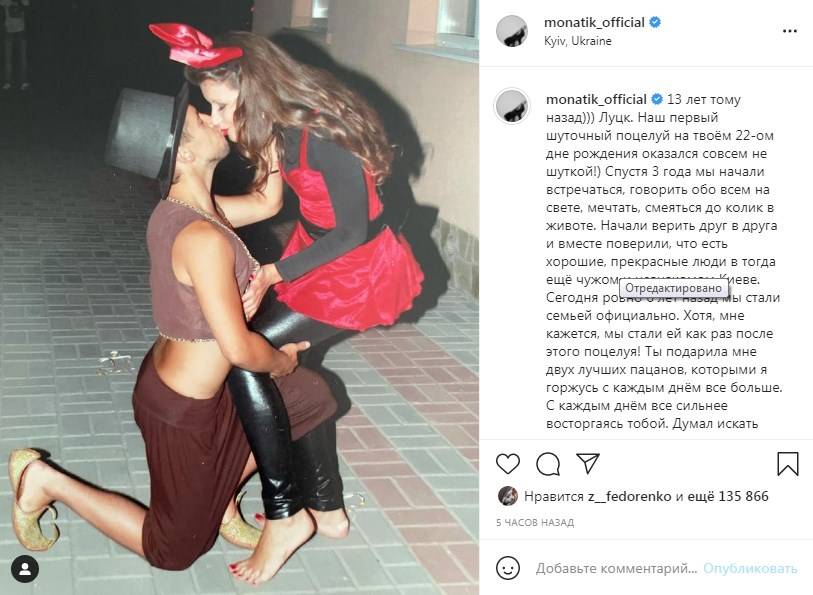This screenshot has height=595, width=813.
Task: Like the post with the heart icon
Action: click(x=508, y=463)
